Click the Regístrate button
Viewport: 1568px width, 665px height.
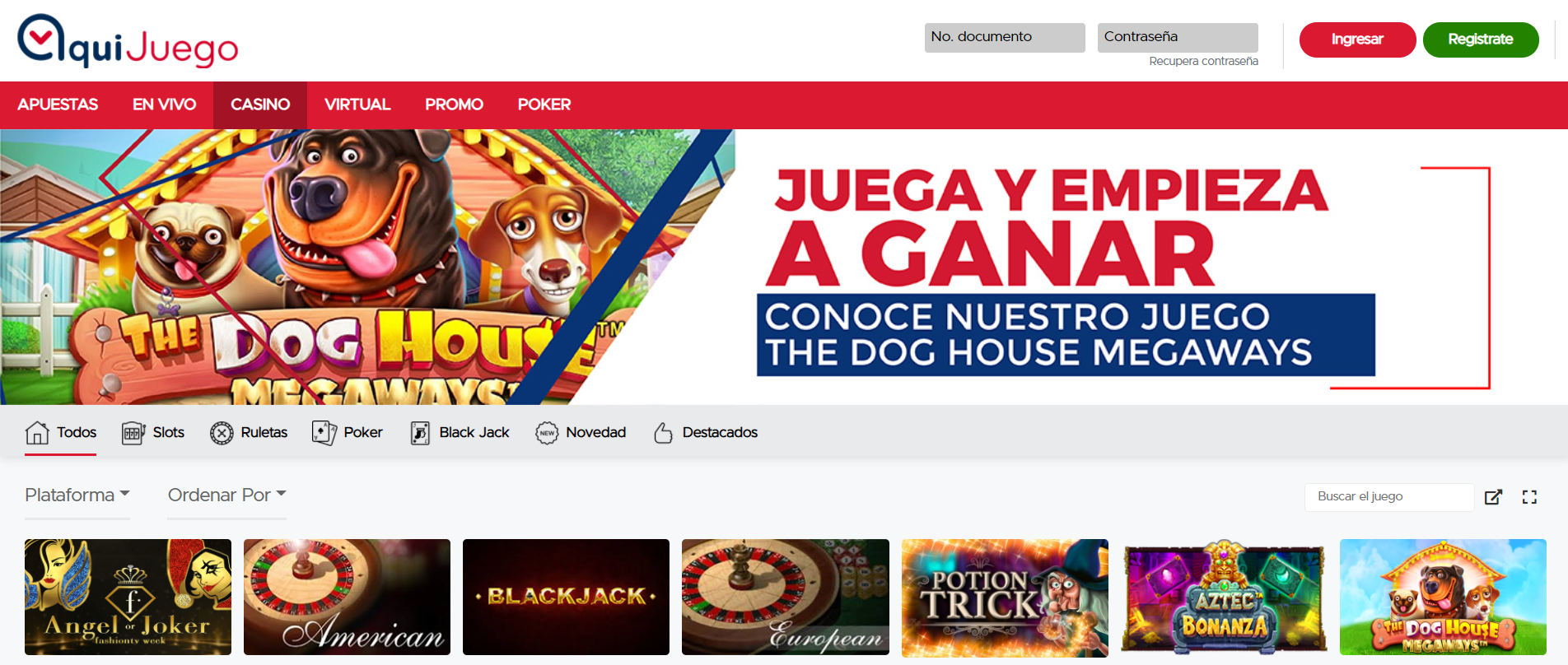1481,40
